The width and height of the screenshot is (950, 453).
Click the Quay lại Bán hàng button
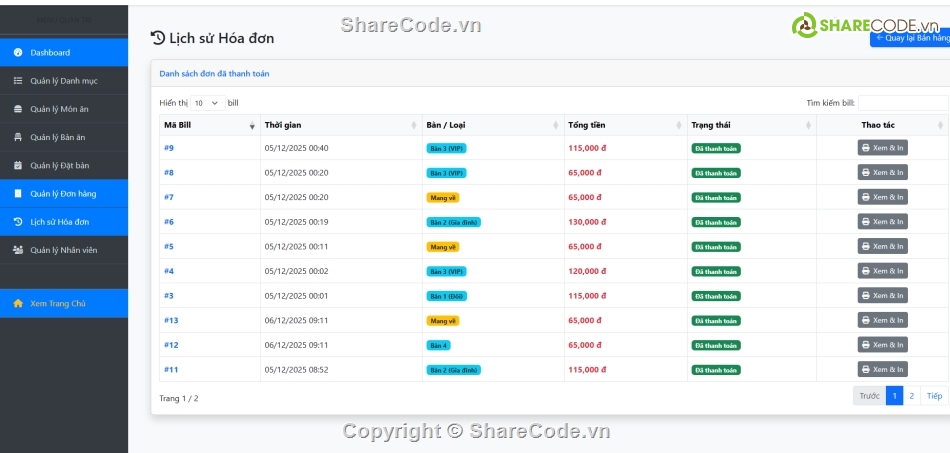click(910, 38)
